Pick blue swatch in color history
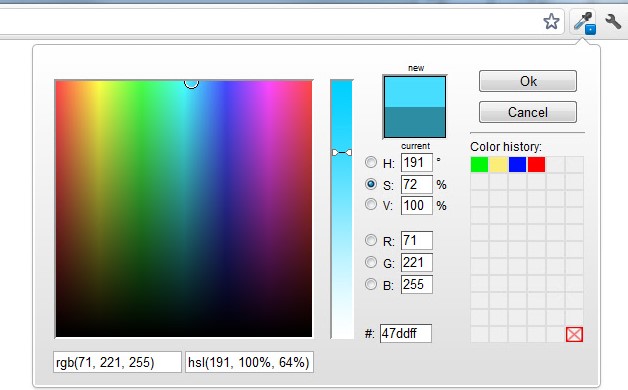Viewport: 628px width, 390px height. (x=517, y=165)
